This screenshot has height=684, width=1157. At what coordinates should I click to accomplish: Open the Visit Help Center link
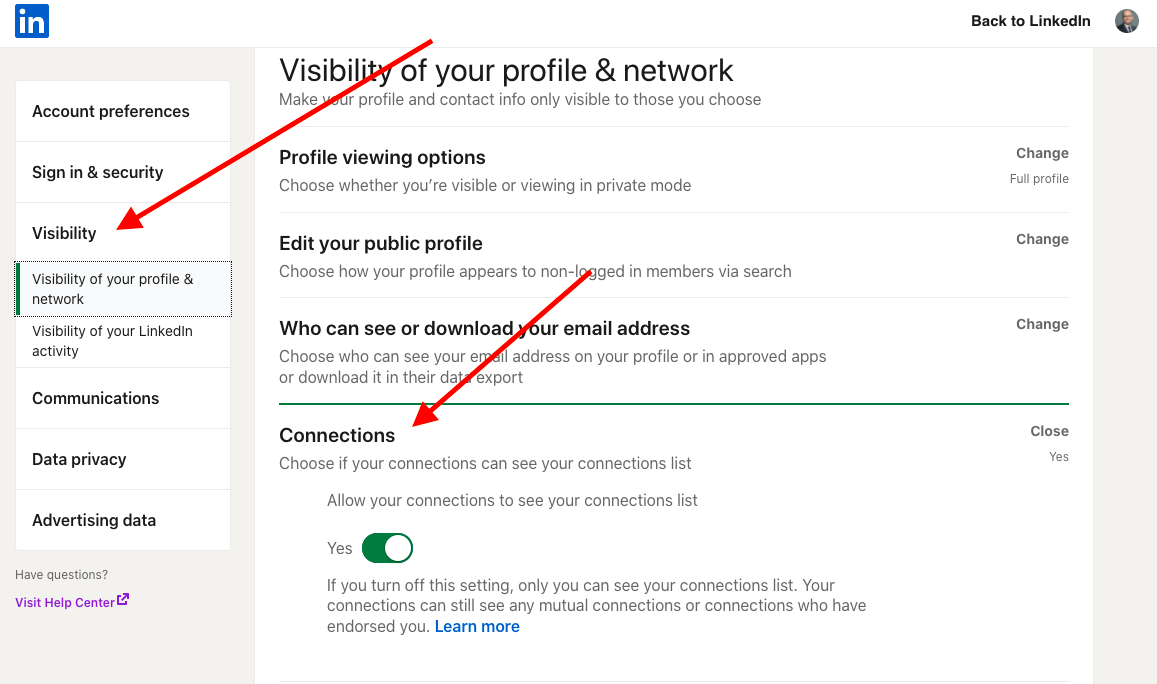point(64,601)
